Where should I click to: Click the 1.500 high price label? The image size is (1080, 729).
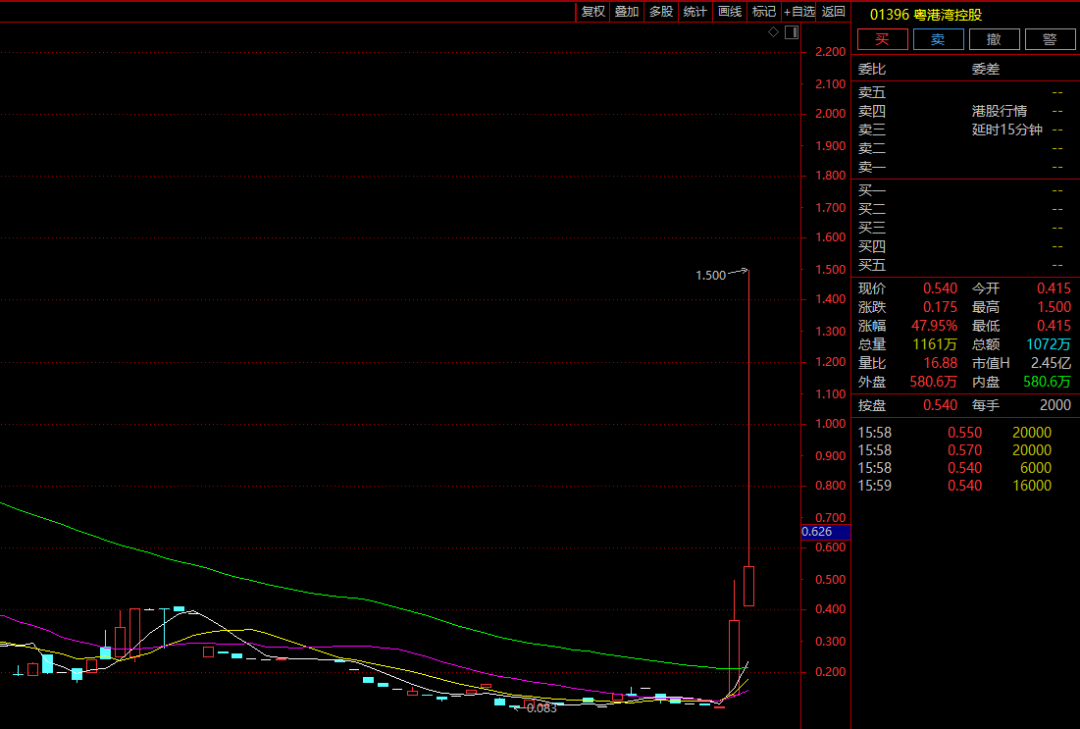tap(710, 275)
